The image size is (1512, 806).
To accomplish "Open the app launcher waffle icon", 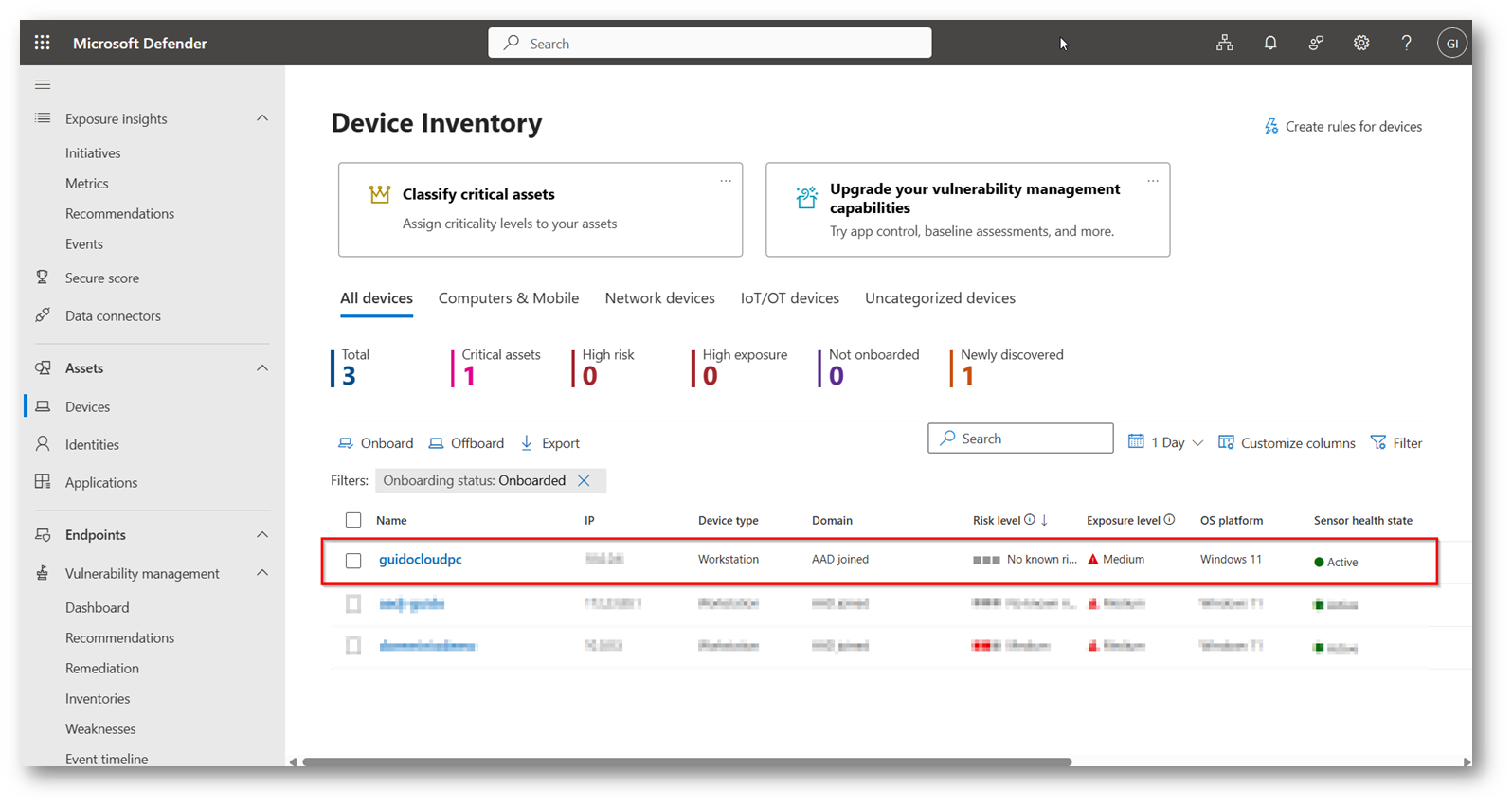I will pyautogui.click(x=43, y=43).
